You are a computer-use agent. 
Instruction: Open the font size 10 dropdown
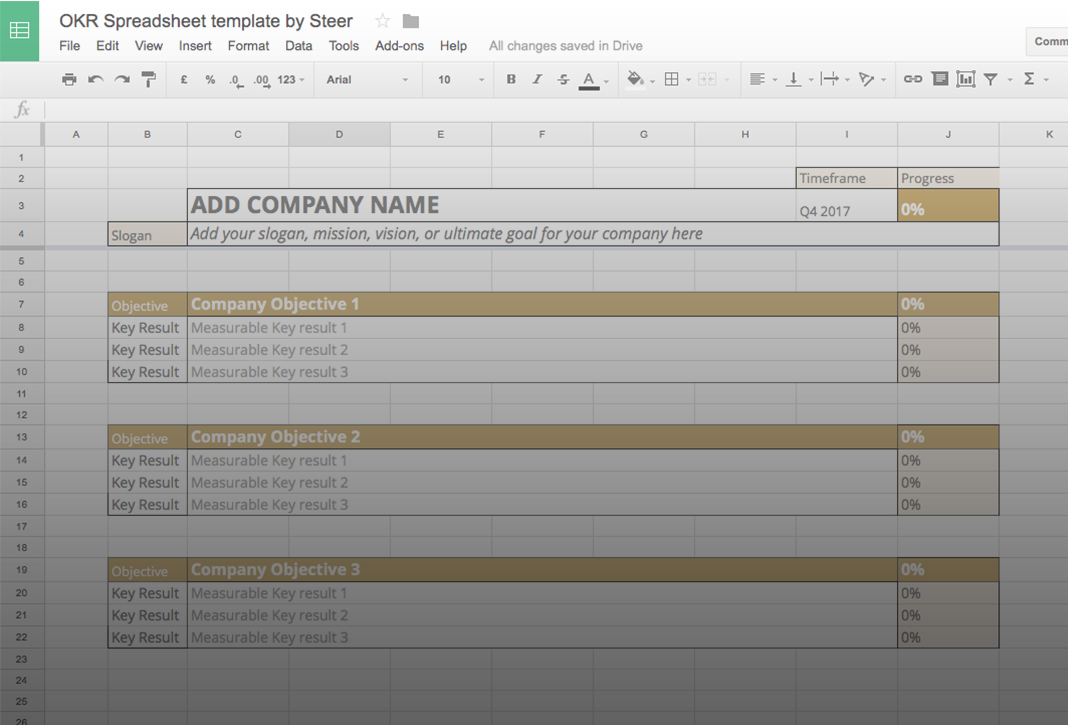pos(460,80)
